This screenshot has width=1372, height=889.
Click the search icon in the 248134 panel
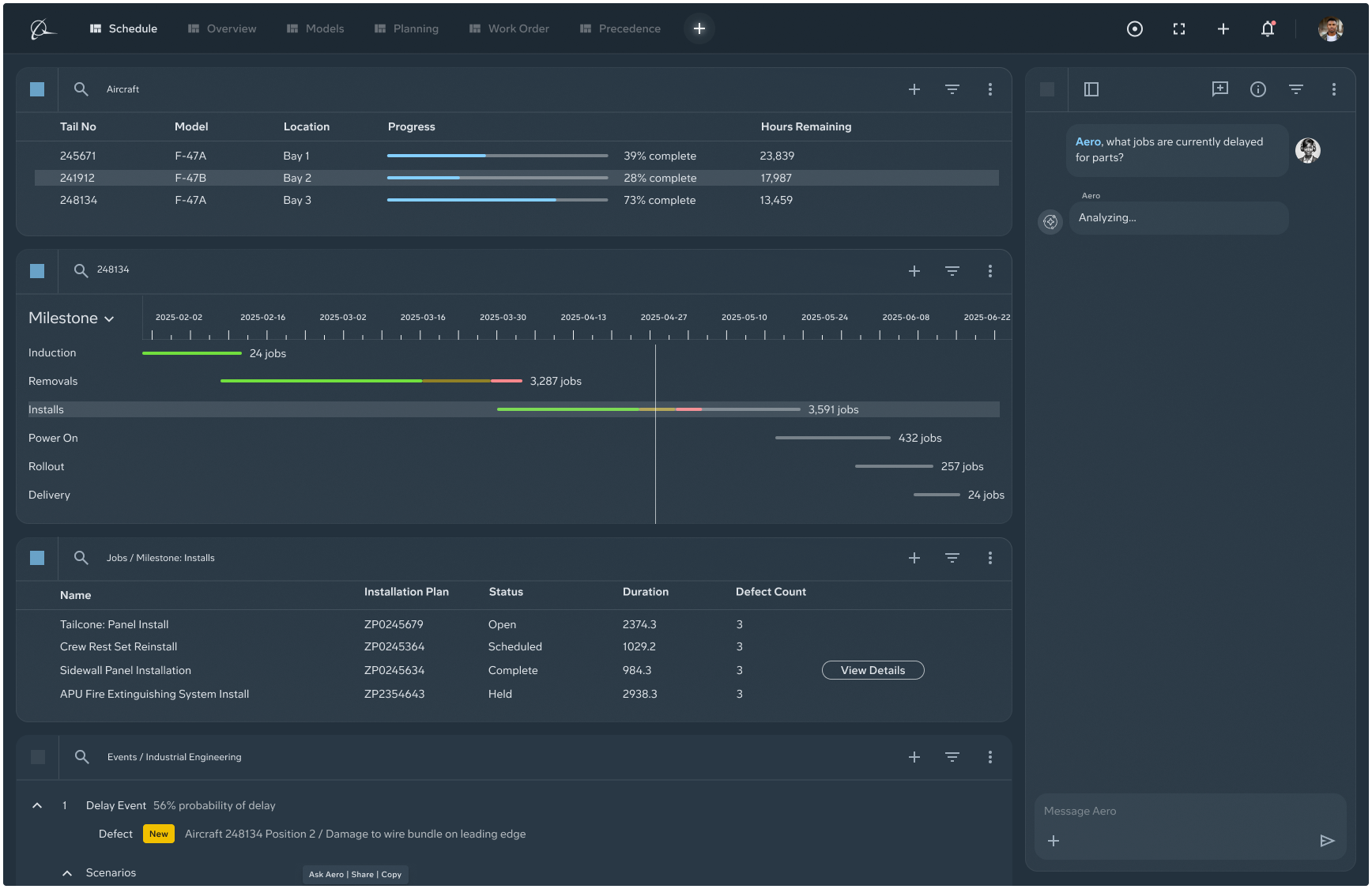[x=81, y=271]
